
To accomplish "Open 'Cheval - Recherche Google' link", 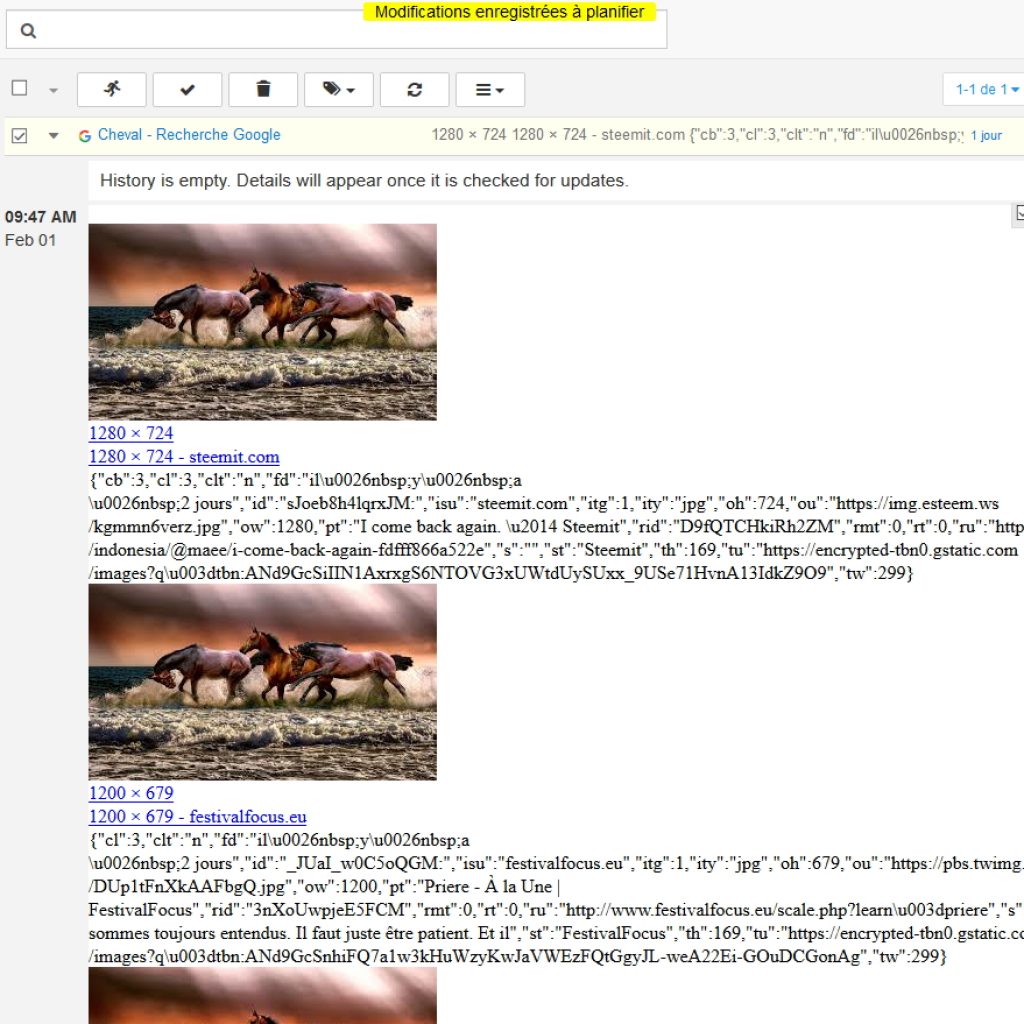I will click(189, 135).
